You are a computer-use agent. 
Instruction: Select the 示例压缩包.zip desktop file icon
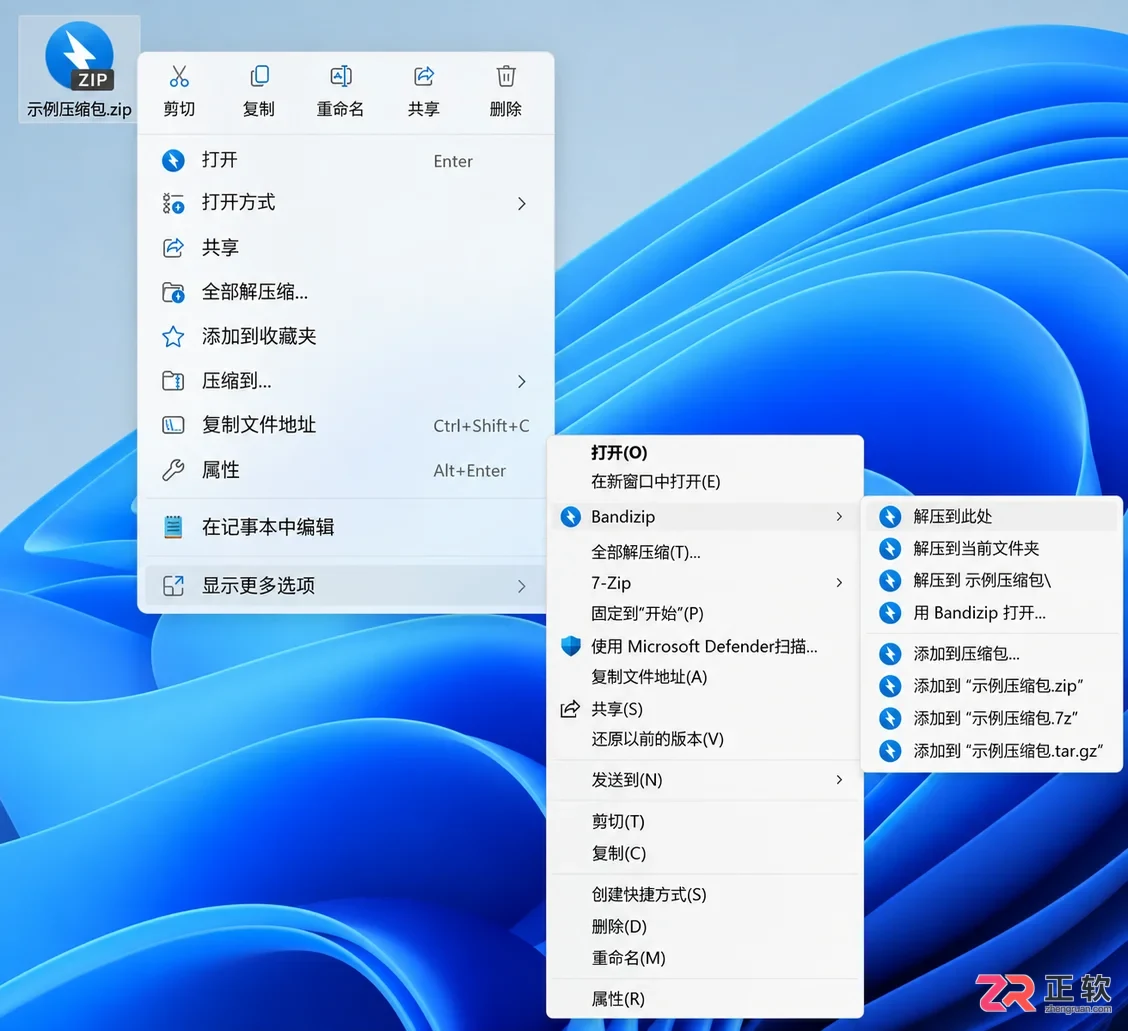pos(79,70)
